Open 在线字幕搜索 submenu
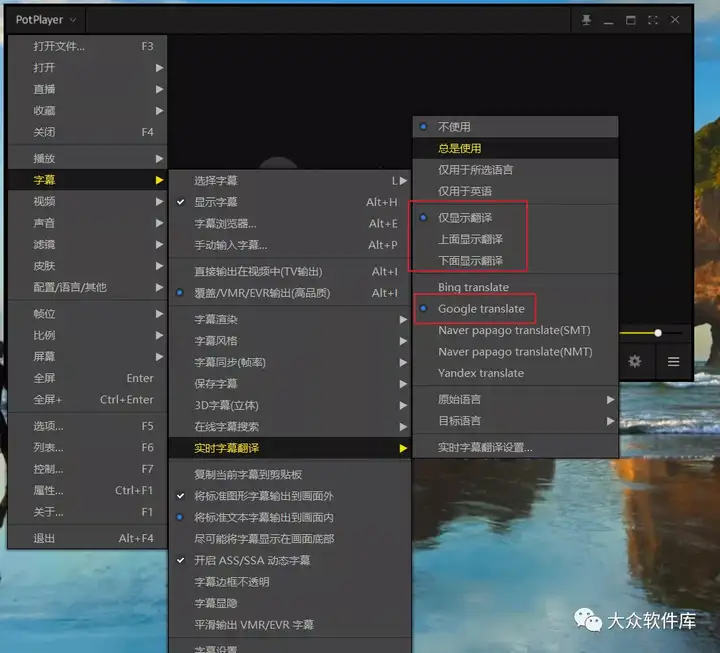This screenshot has width=720, height=653. (290, 427)
